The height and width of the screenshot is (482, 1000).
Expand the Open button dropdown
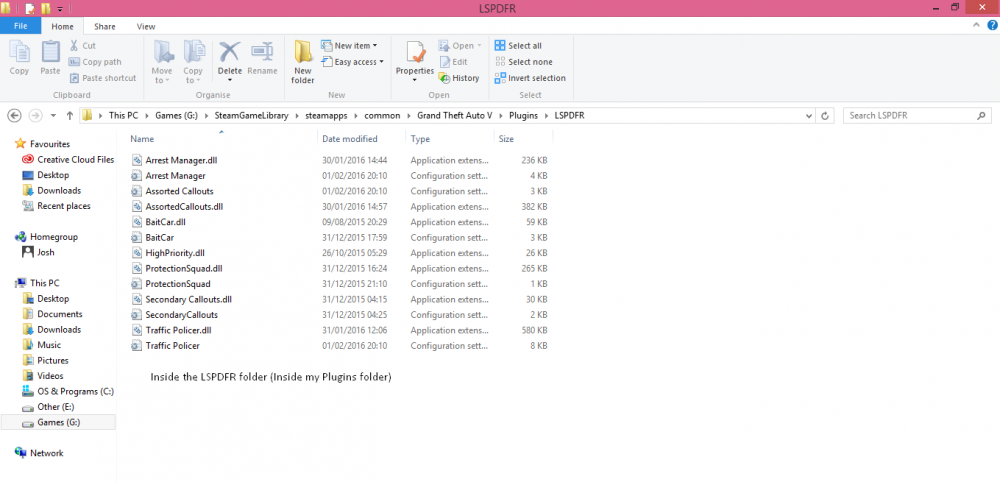(479, 46)
